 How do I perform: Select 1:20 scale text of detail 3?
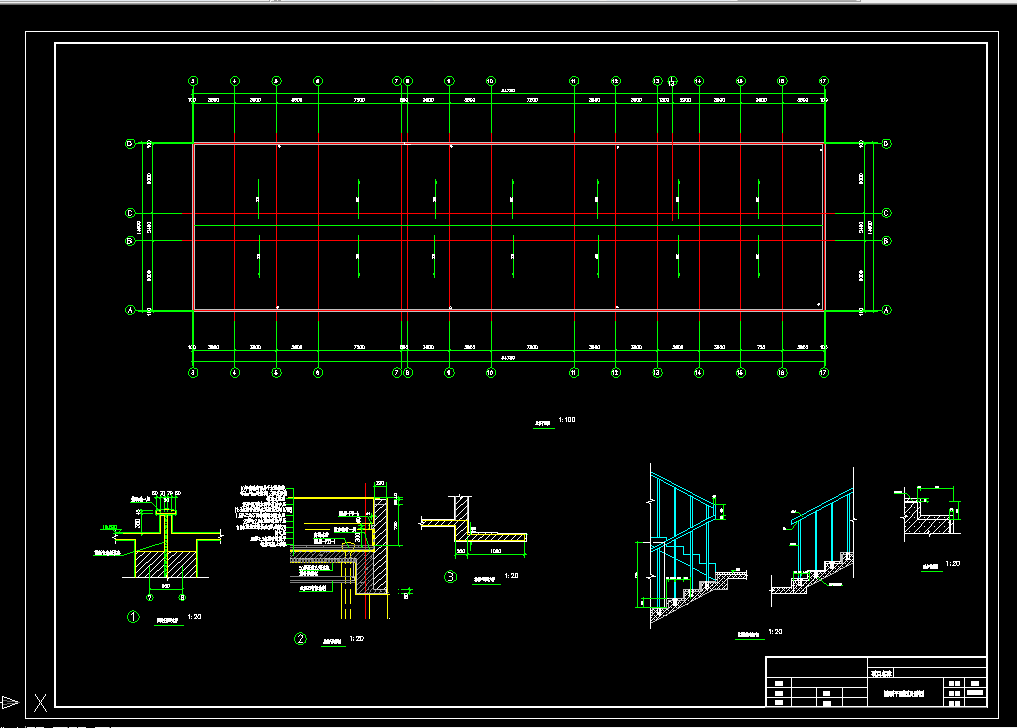(511, 576)
